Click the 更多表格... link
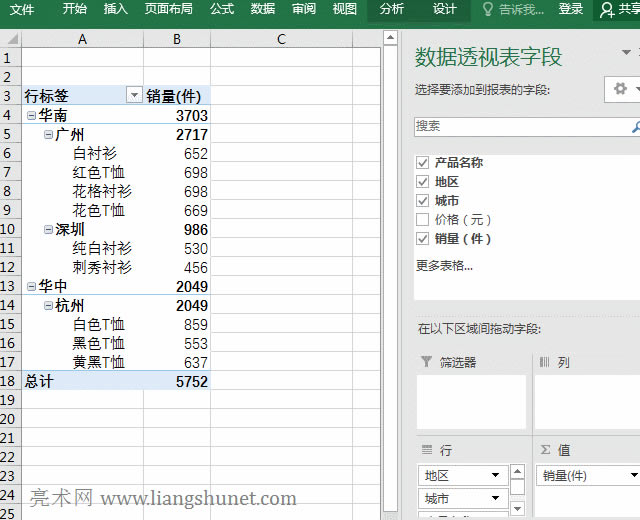 point(444,265)
